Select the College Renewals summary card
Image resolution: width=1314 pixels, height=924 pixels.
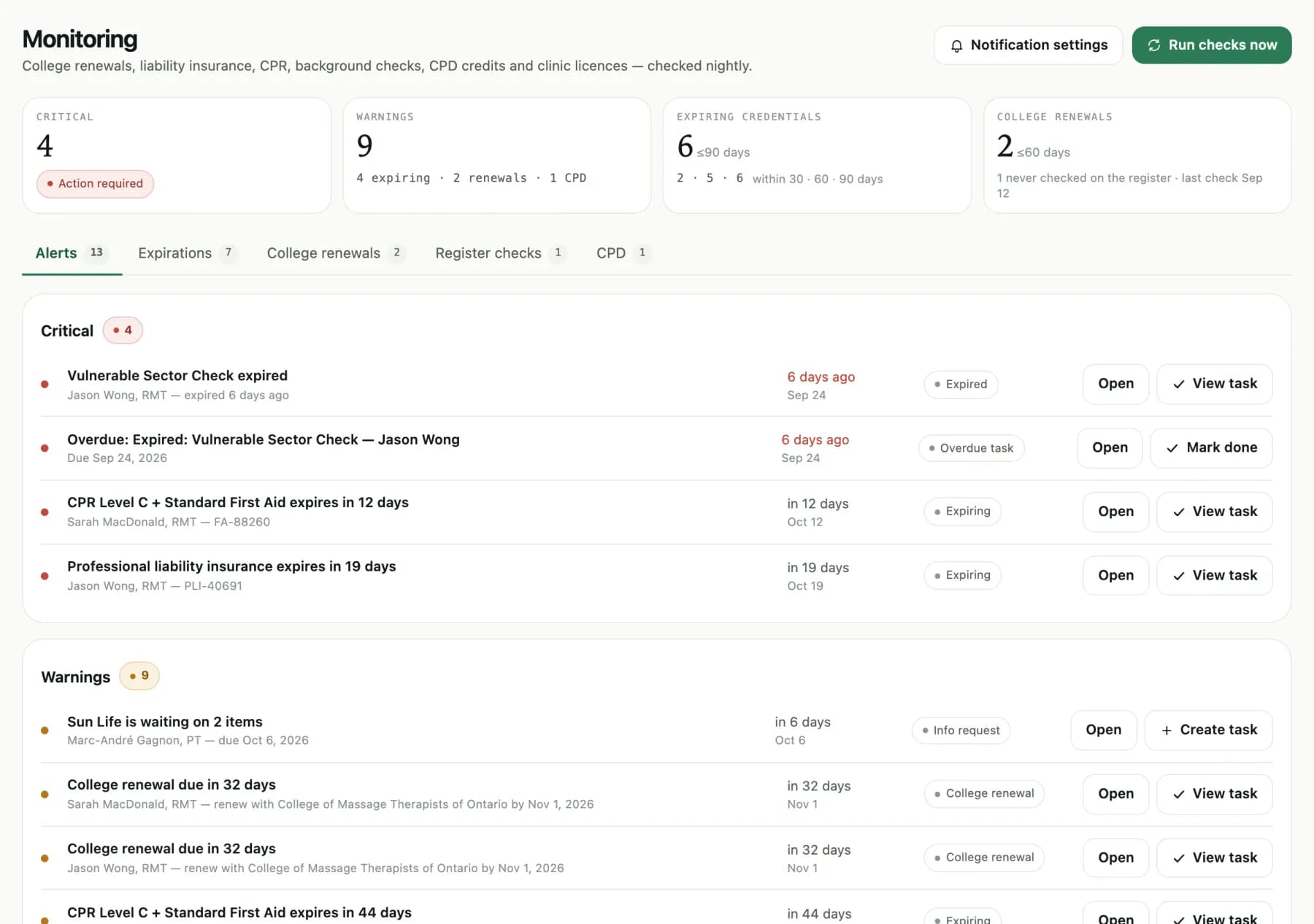1137,155
